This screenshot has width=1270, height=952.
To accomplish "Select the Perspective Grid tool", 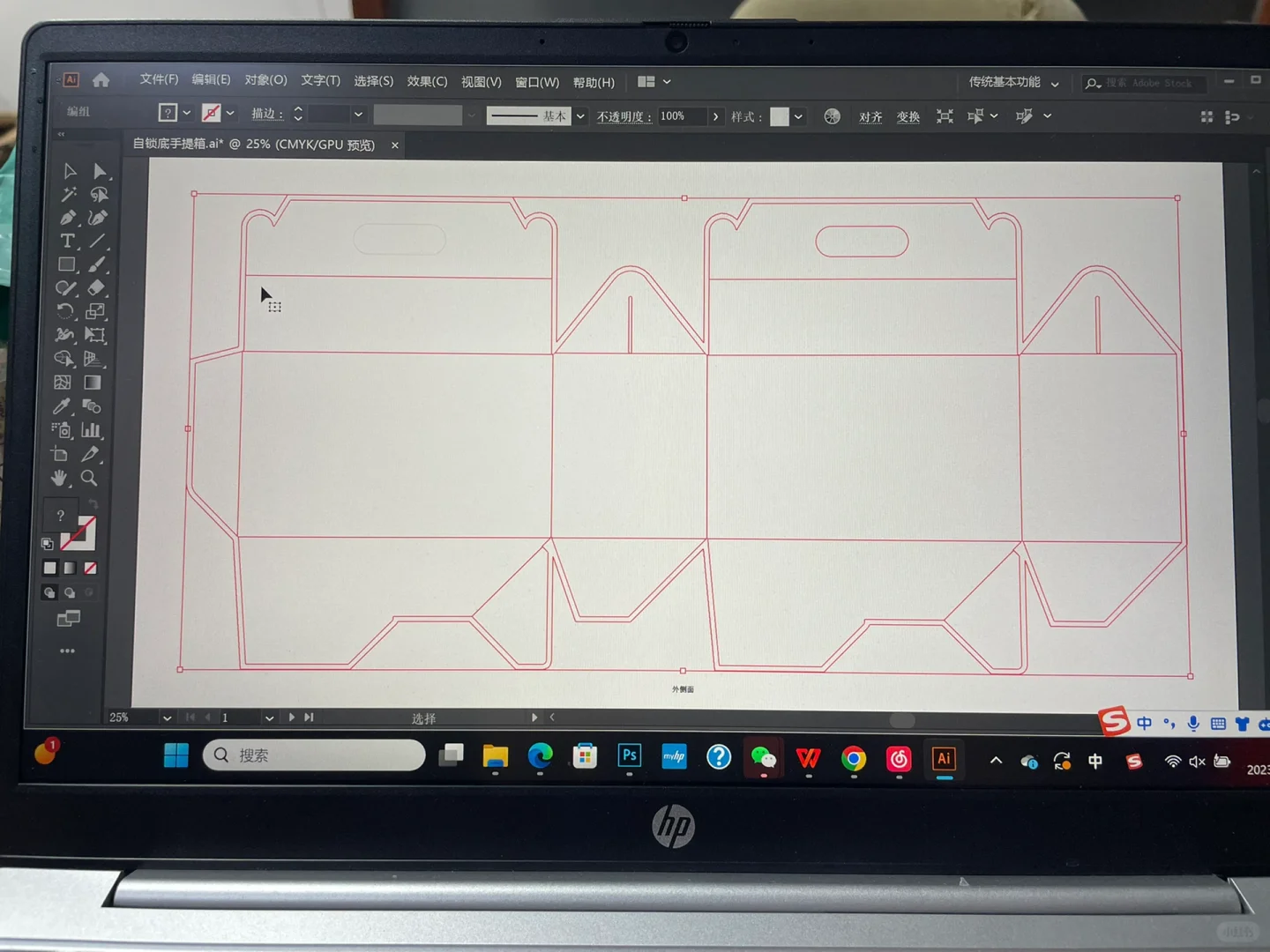I will [93, 359].
